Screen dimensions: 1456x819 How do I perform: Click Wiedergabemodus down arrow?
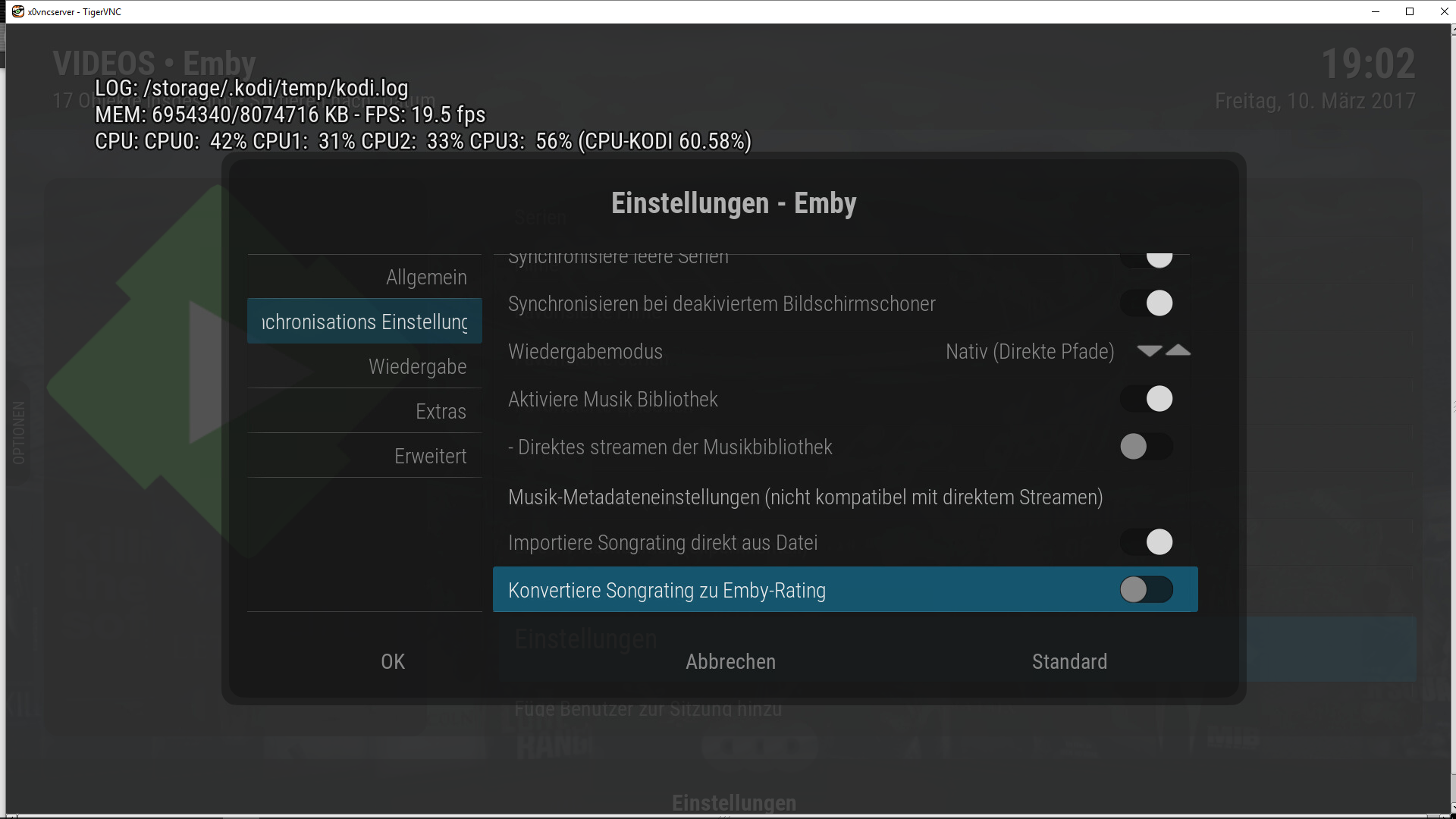pos(1150,351)
